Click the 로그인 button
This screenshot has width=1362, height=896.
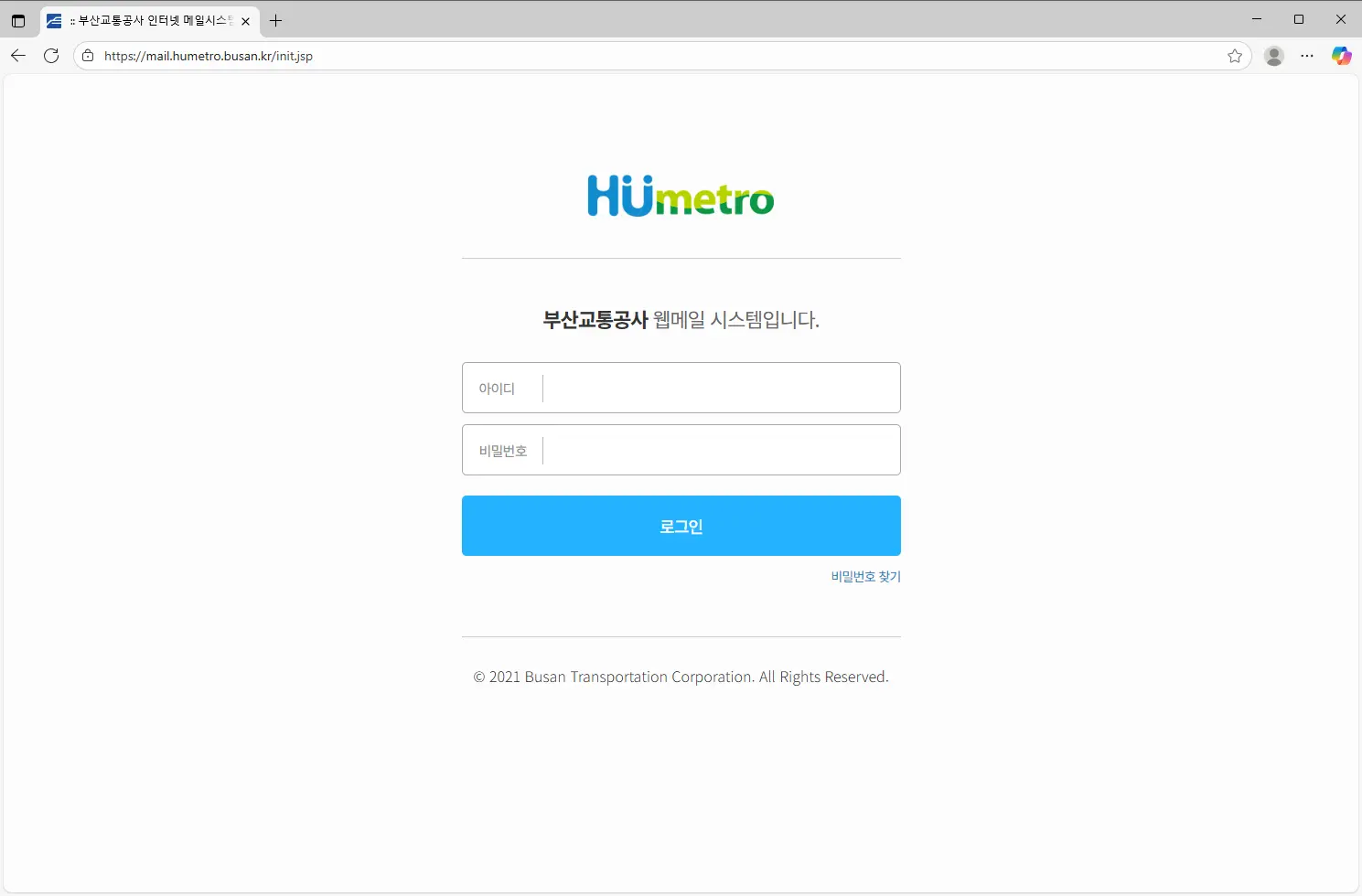tap(681, 526)
